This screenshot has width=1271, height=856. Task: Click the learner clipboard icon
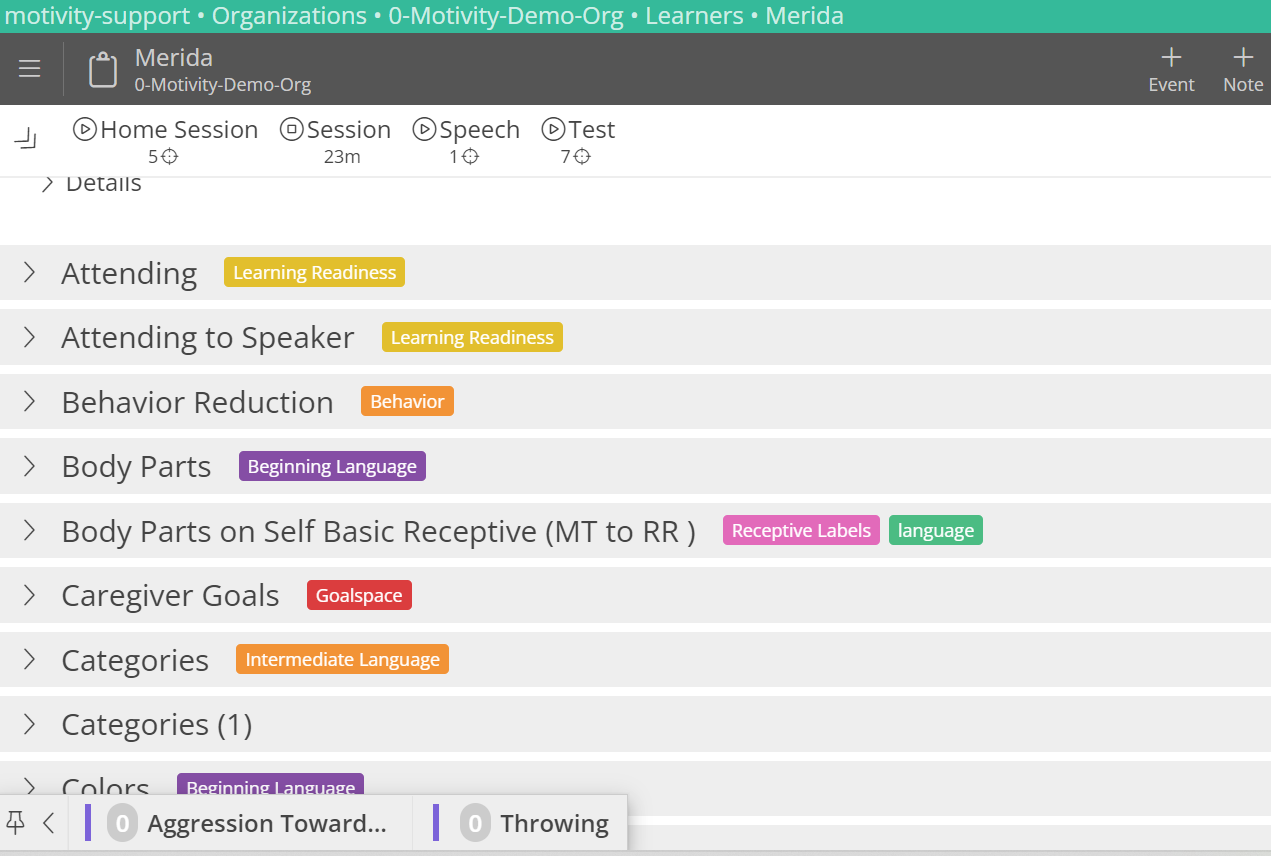tap(103, 70)
